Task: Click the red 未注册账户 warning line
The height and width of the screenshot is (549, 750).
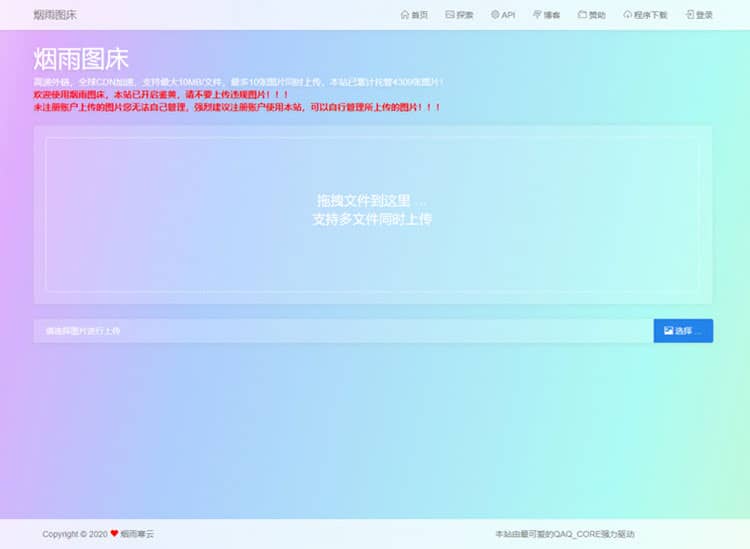Action: [237, 107]
